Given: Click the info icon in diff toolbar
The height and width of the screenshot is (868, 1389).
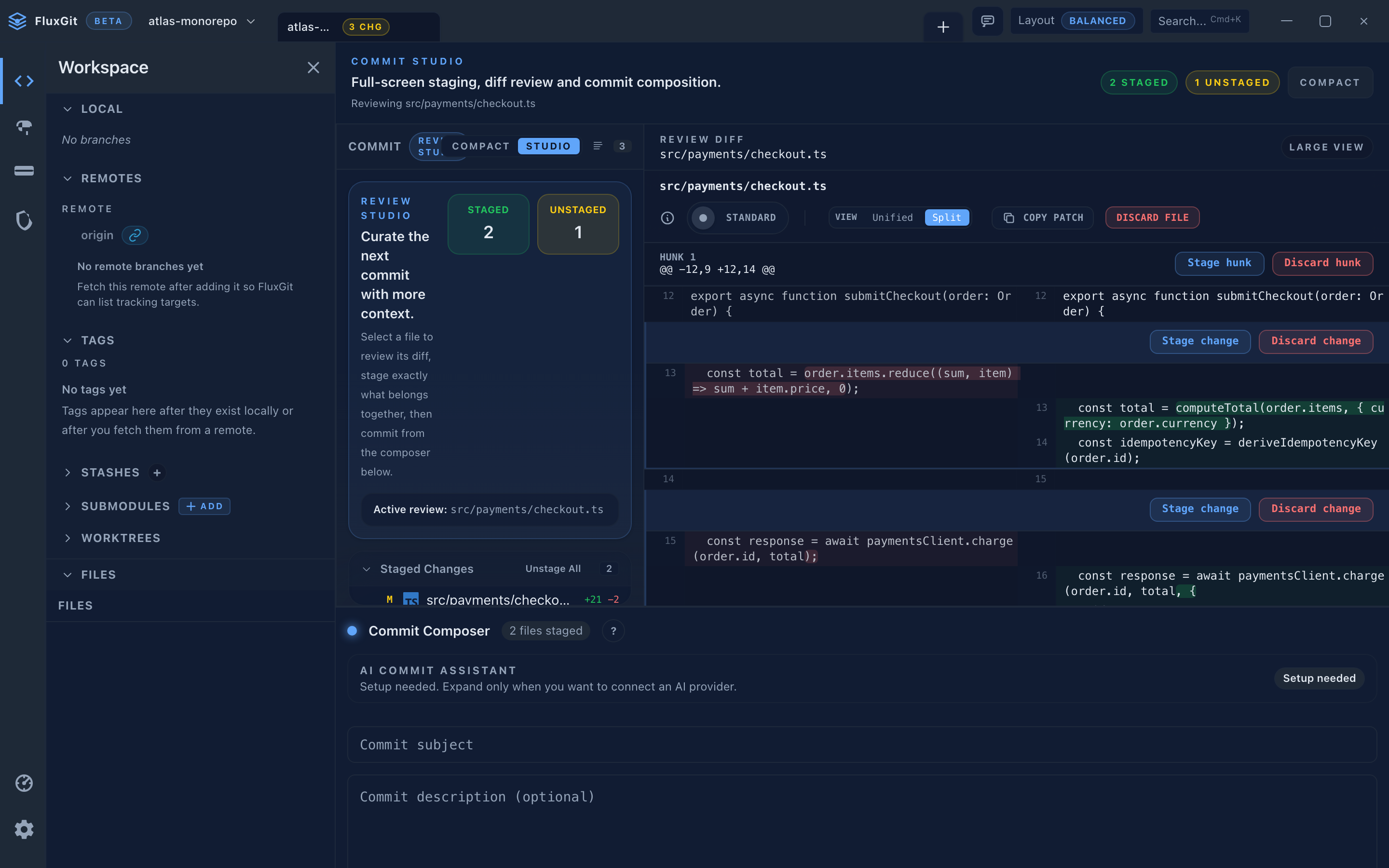Looking at the screenshot, I should point(667,217).
